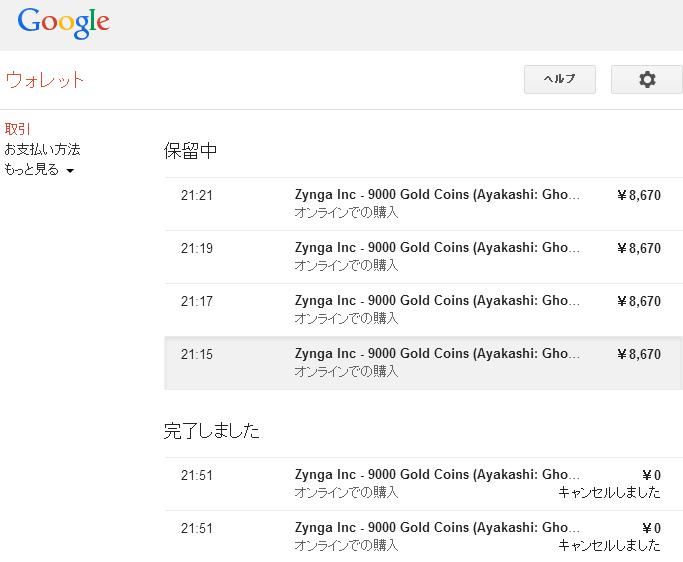
Task: Expand the もっと見る dropdown
Action: (x=39, y=169)
